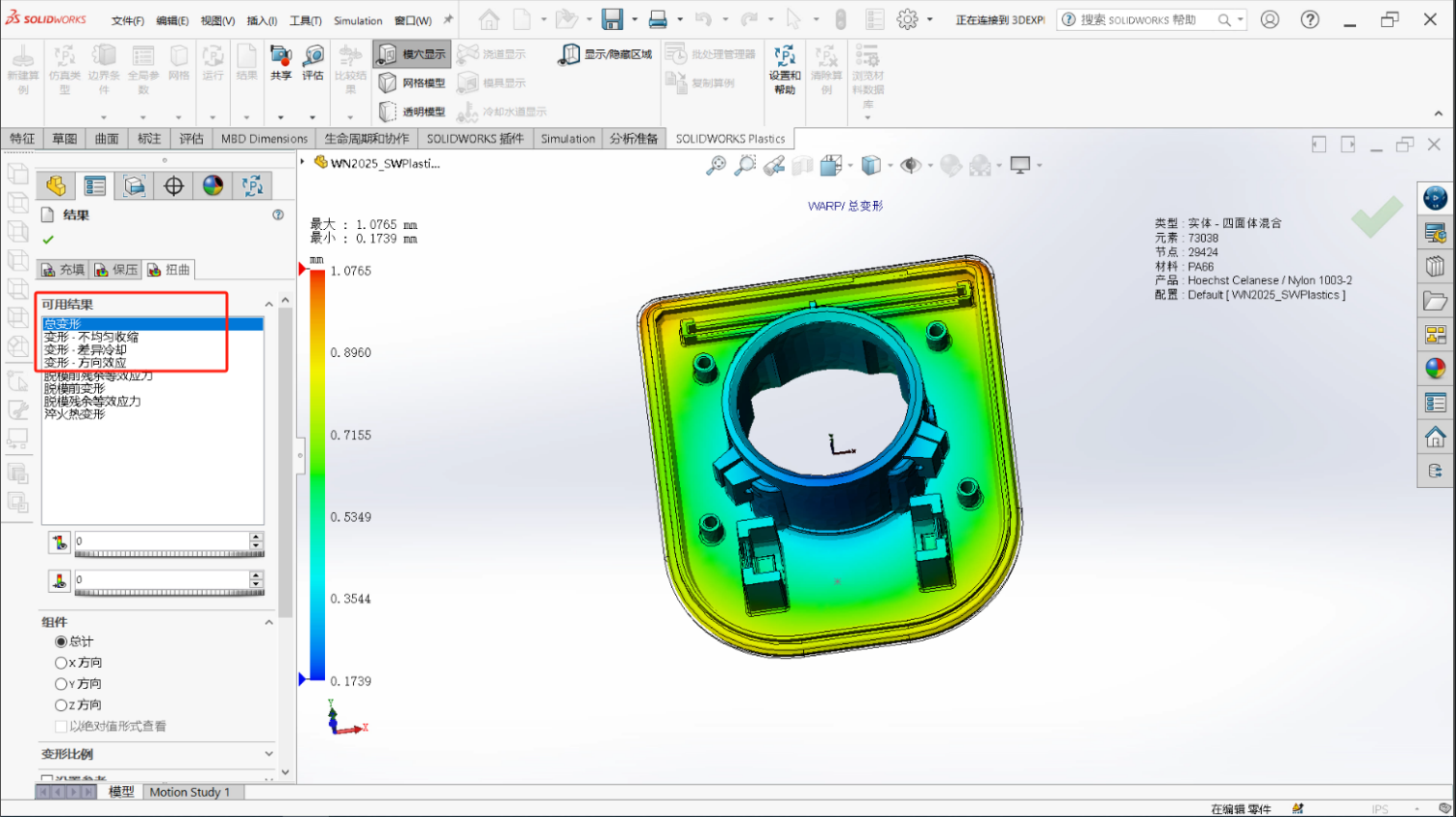The image size is (1456, 817).
Task: Switch to the 保压 results tab
Action: pyautogui.click(x=116, y=270)
